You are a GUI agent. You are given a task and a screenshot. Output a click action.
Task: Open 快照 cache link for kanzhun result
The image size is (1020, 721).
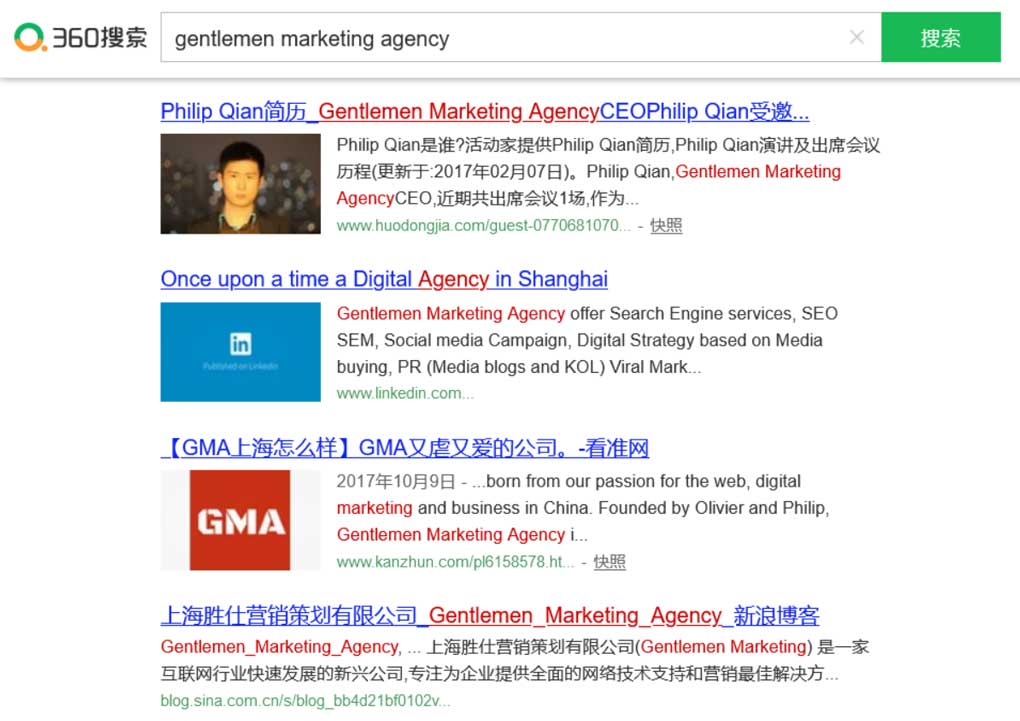click(x=610, y=562)
